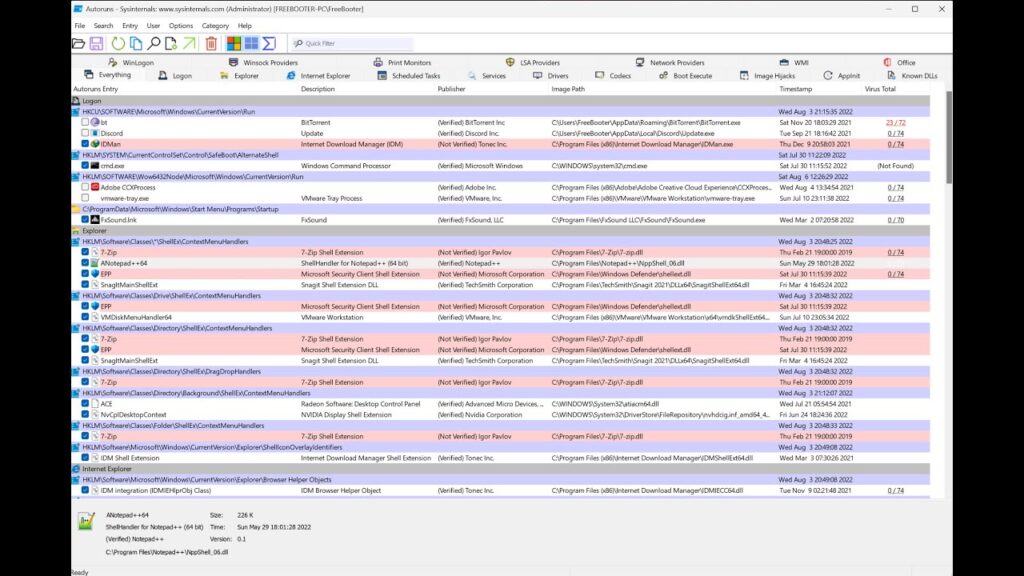The width and height of the screenshot is (1024, 576).
Task: Disable the FxSound.lnk startup checkbox
Action: [x=85, y=220]
